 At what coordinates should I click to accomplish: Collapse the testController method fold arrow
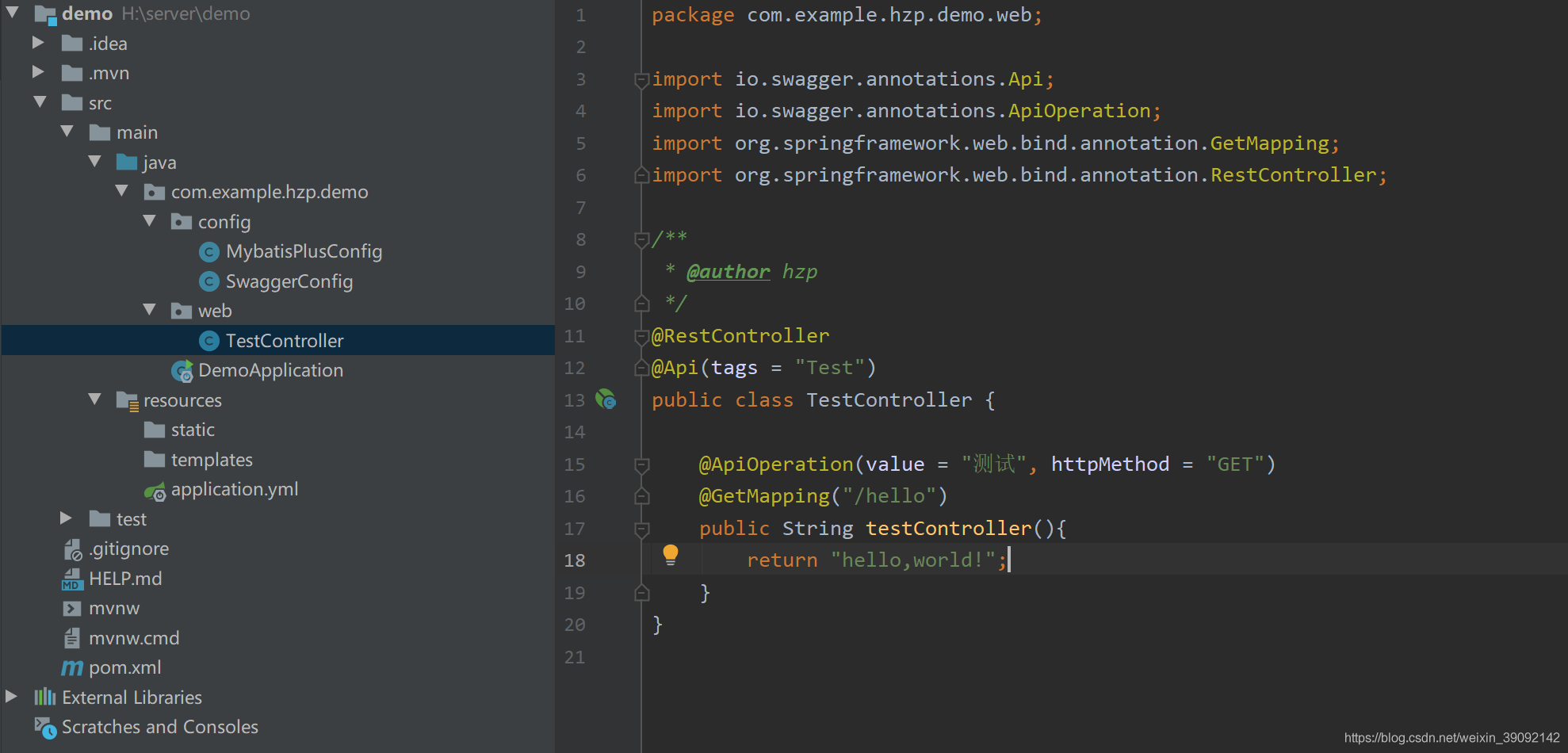pyautogui.click(x=641, y=529)
